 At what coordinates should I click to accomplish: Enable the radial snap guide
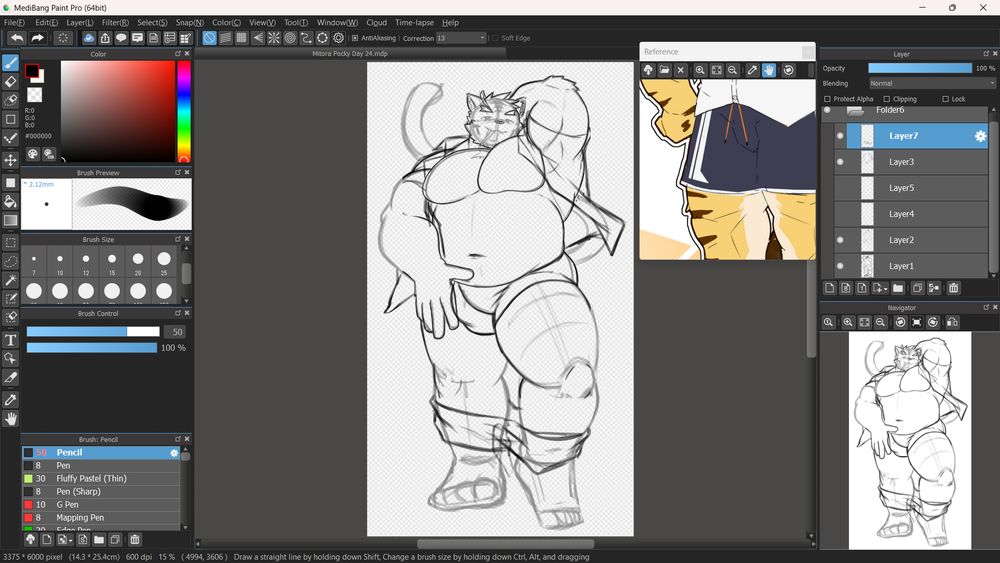click(x=274, y=38)
